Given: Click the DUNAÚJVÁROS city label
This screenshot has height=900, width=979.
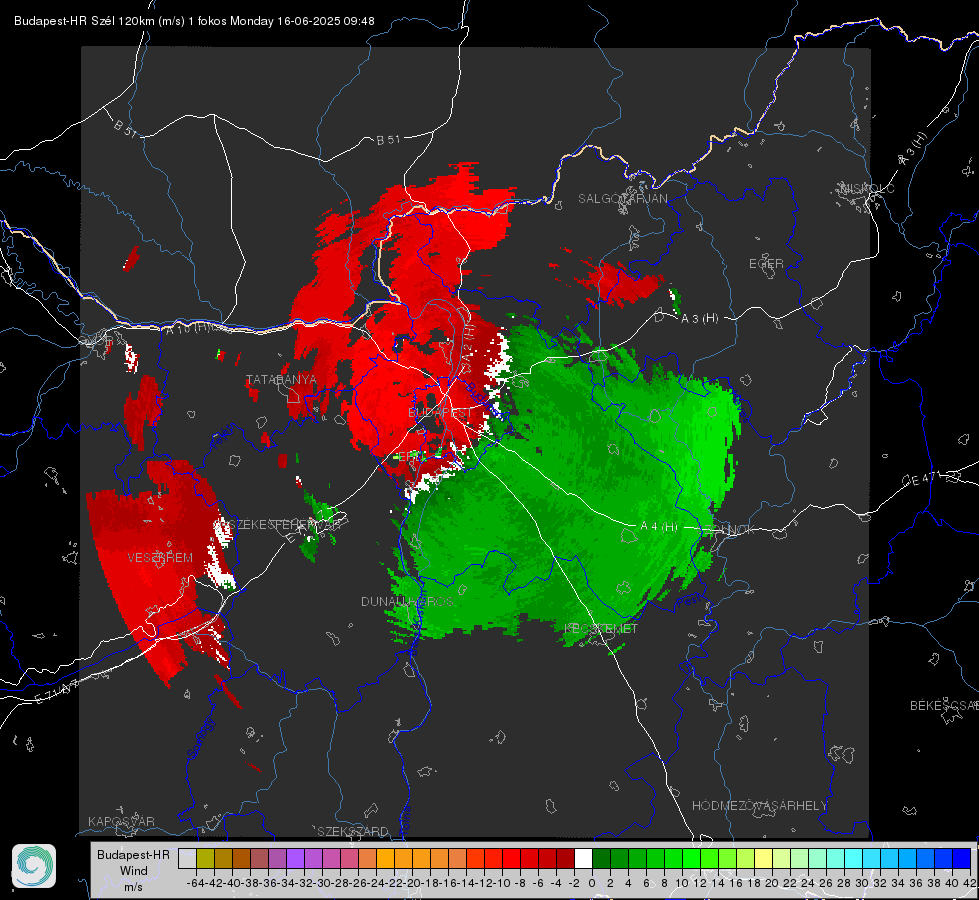Looking at the screenshot, I should point(407,602).
